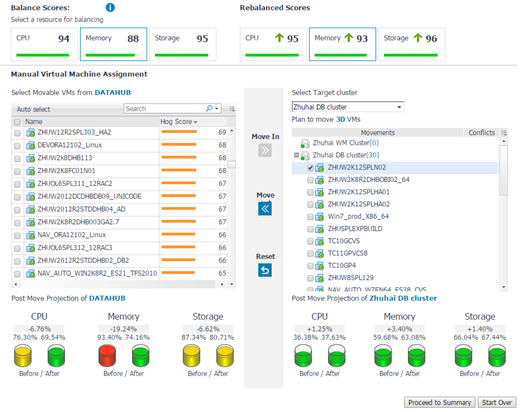Click the Proceed to Summary button
Image resolution: width=520 pixels, height=412 pixels.
coord(439,402)
